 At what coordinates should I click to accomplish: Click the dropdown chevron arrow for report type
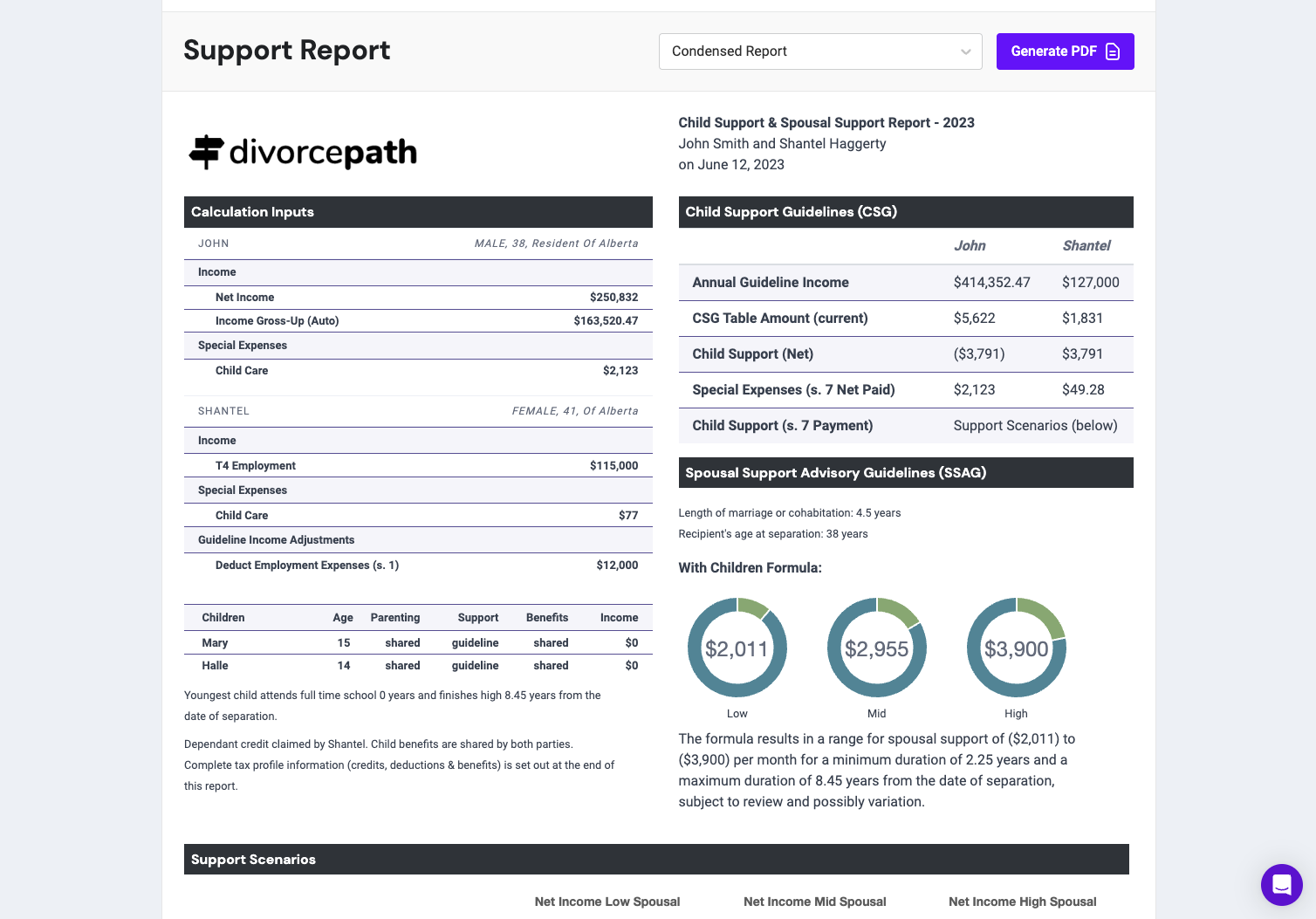(x=965, y=52)
